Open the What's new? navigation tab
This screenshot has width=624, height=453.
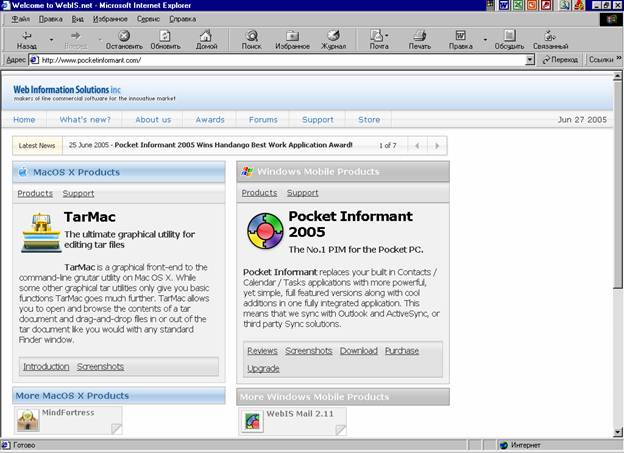[x=85, y=120]
